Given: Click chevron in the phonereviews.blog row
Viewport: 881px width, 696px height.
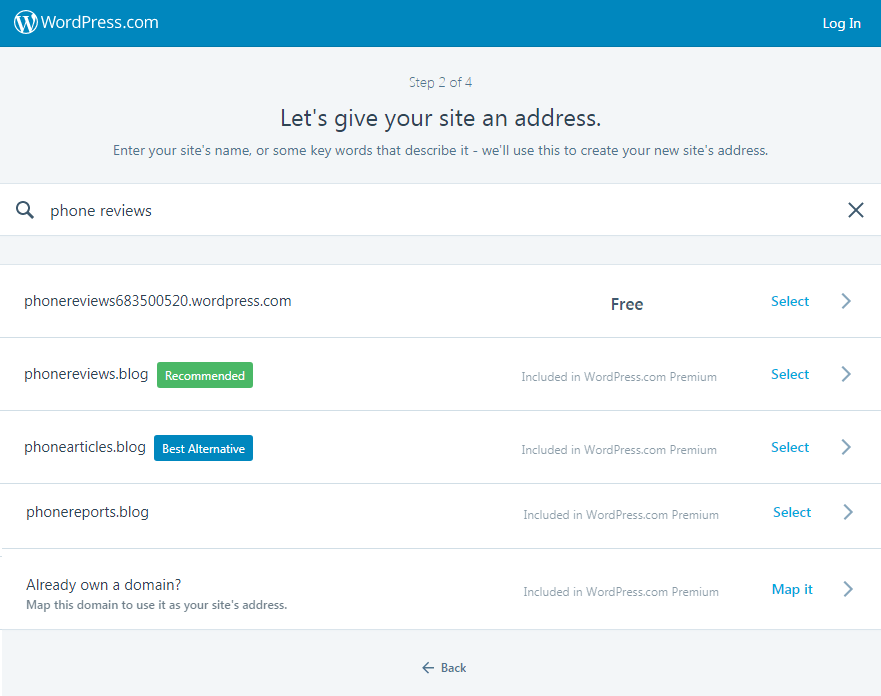Looking at the screenshot, I should (846, 374).
